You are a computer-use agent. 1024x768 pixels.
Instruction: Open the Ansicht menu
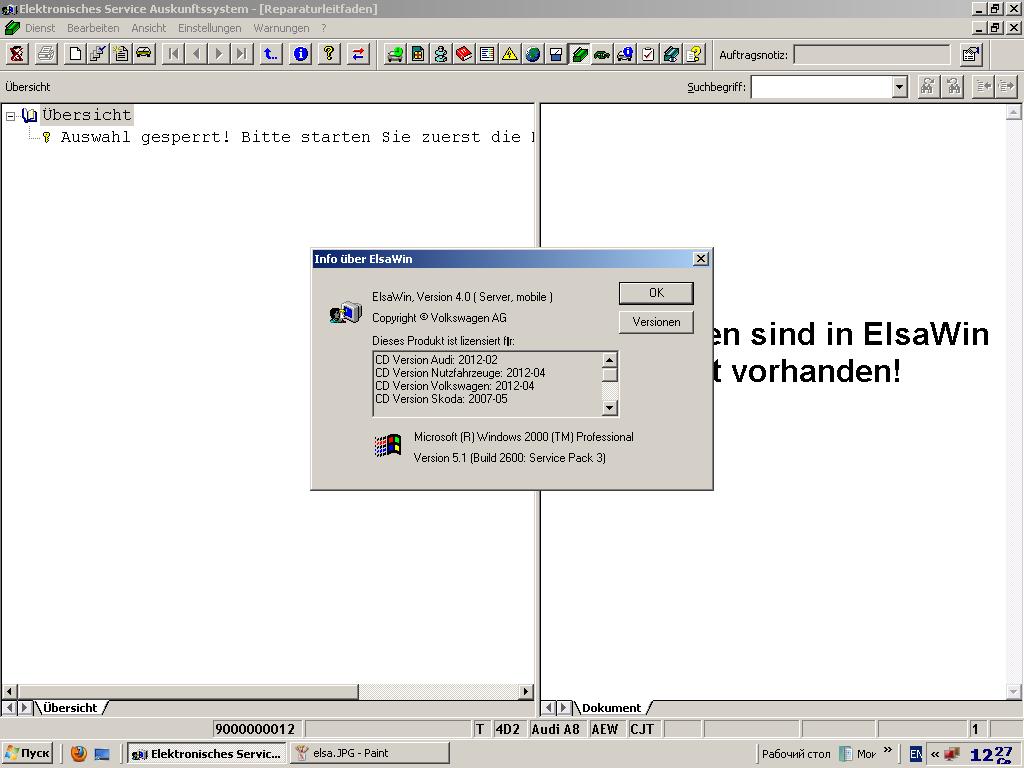pyautogui.click(x=148, y=28)
